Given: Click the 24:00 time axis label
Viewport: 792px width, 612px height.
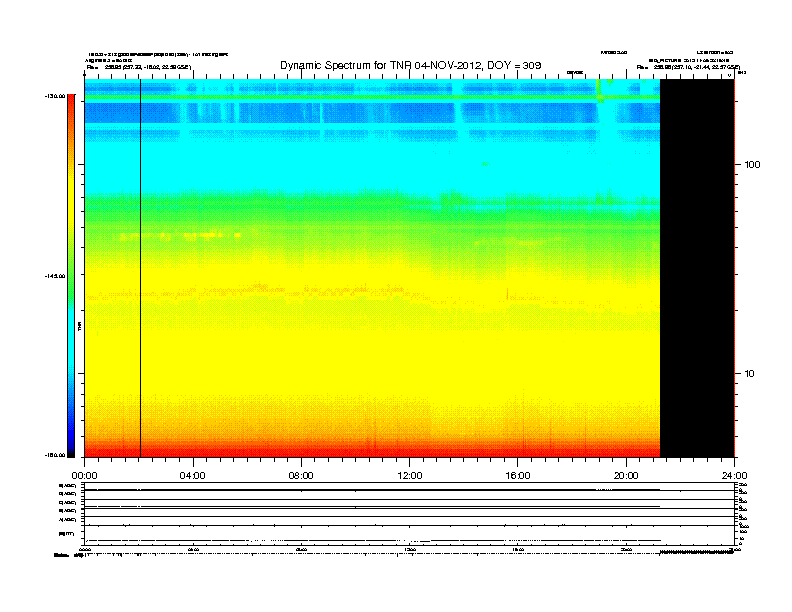Looking at the screenshot, I should click(734, 476).
